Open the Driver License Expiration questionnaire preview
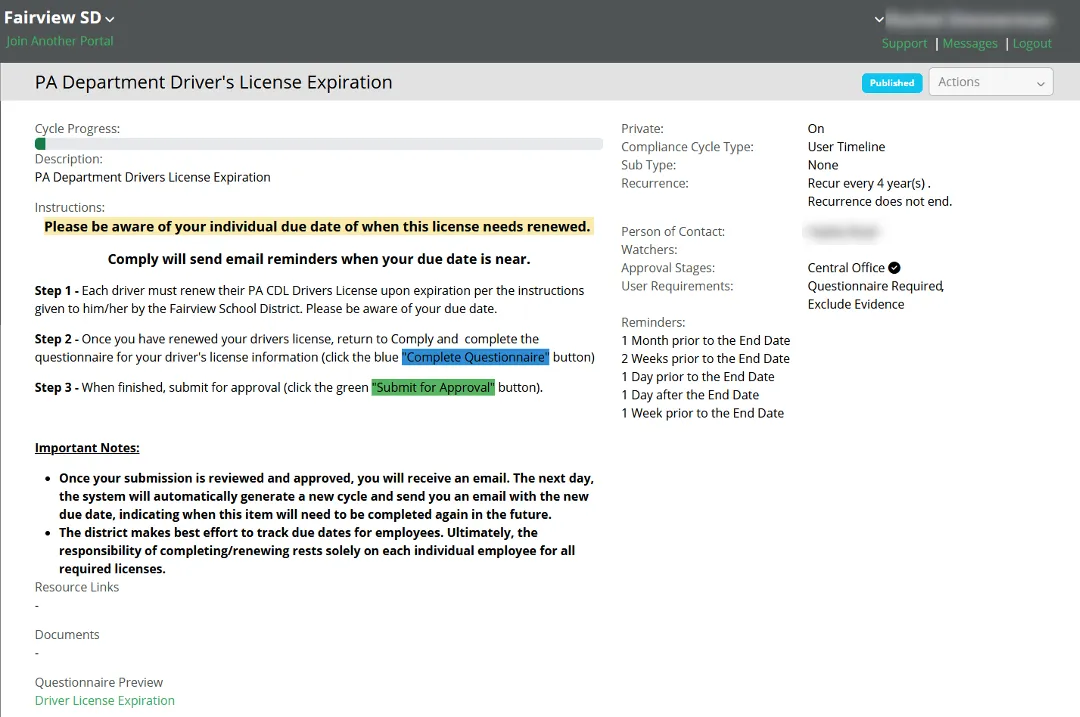This screenshot has width=1080, height=717. (x=105, y=700)
